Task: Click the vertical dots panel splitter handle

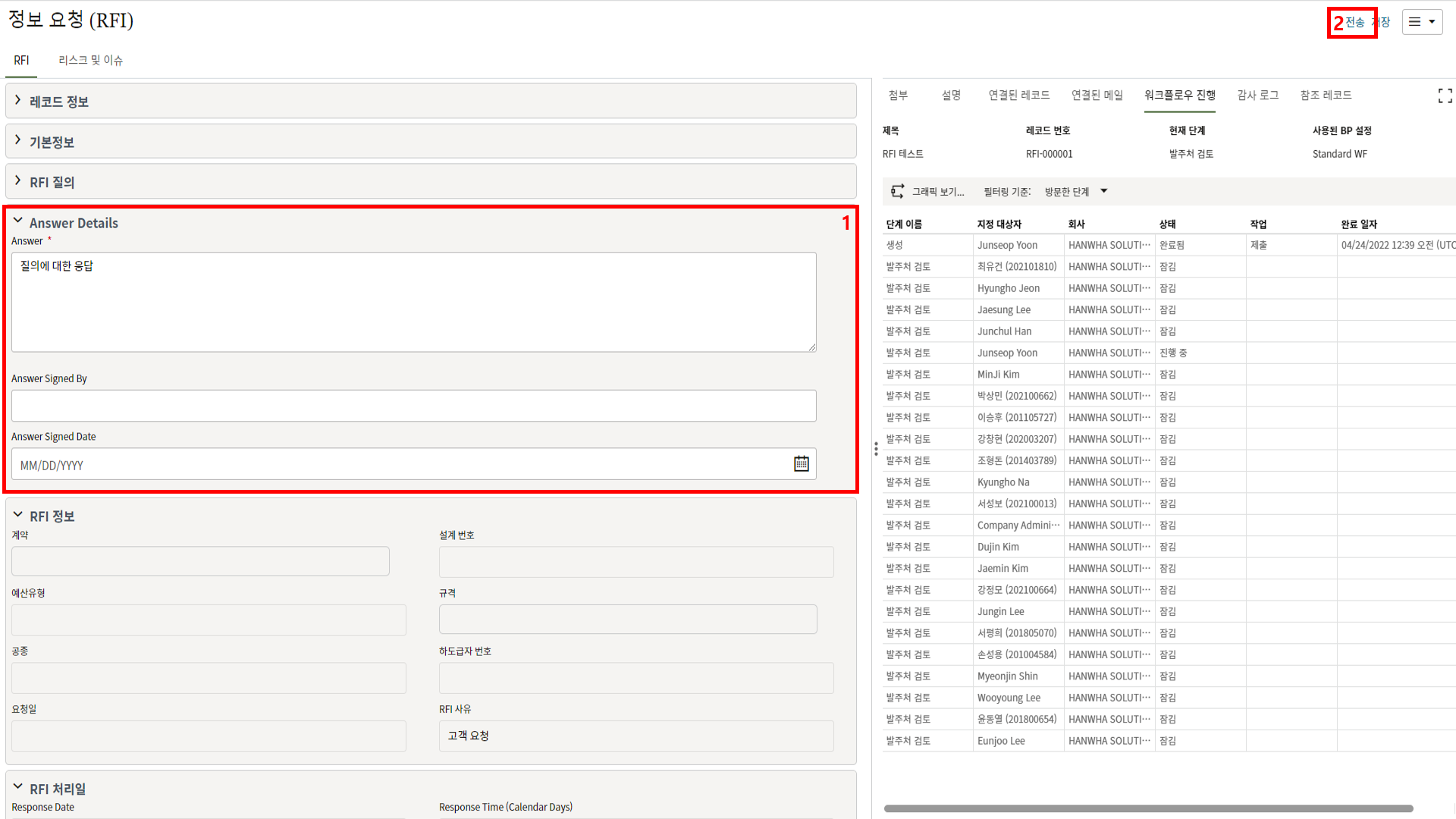Action: [876, 449]
